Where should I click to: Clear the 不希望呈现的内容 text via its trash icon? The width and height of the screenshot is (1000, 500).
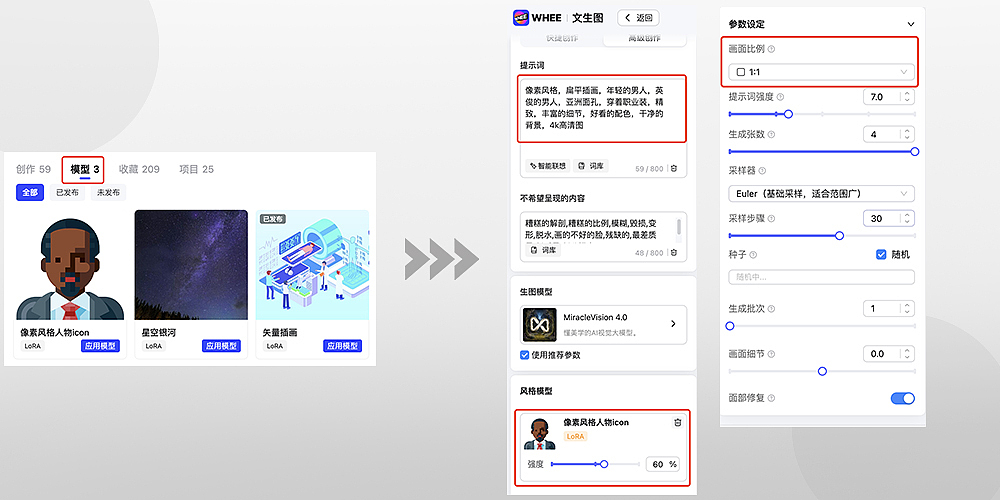(673, 253)
